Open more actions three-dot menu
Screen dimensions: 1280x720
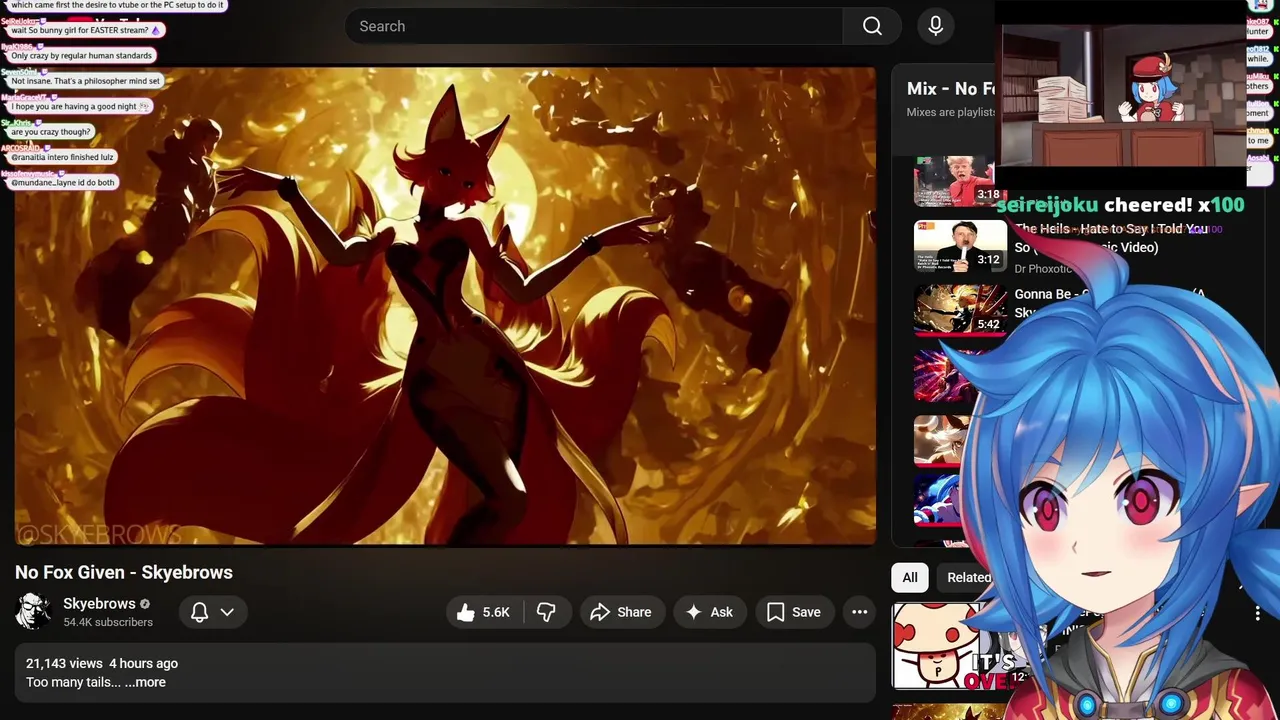pyautogui.click(x=859, y=612)
